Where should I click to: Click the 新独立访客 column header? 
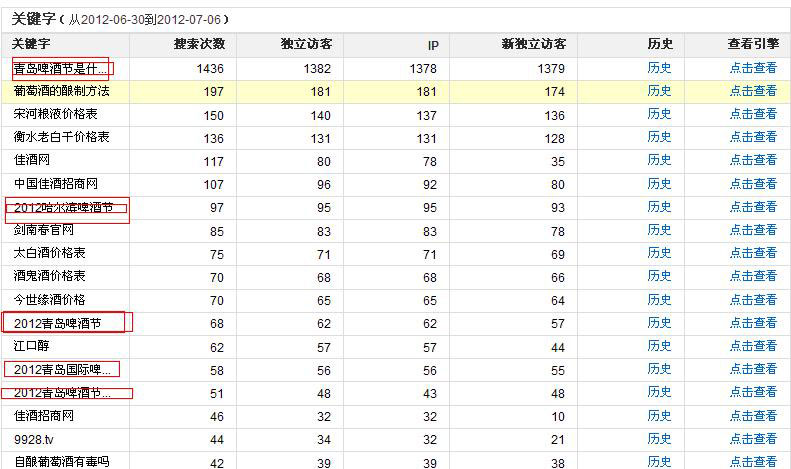(533, 44)
